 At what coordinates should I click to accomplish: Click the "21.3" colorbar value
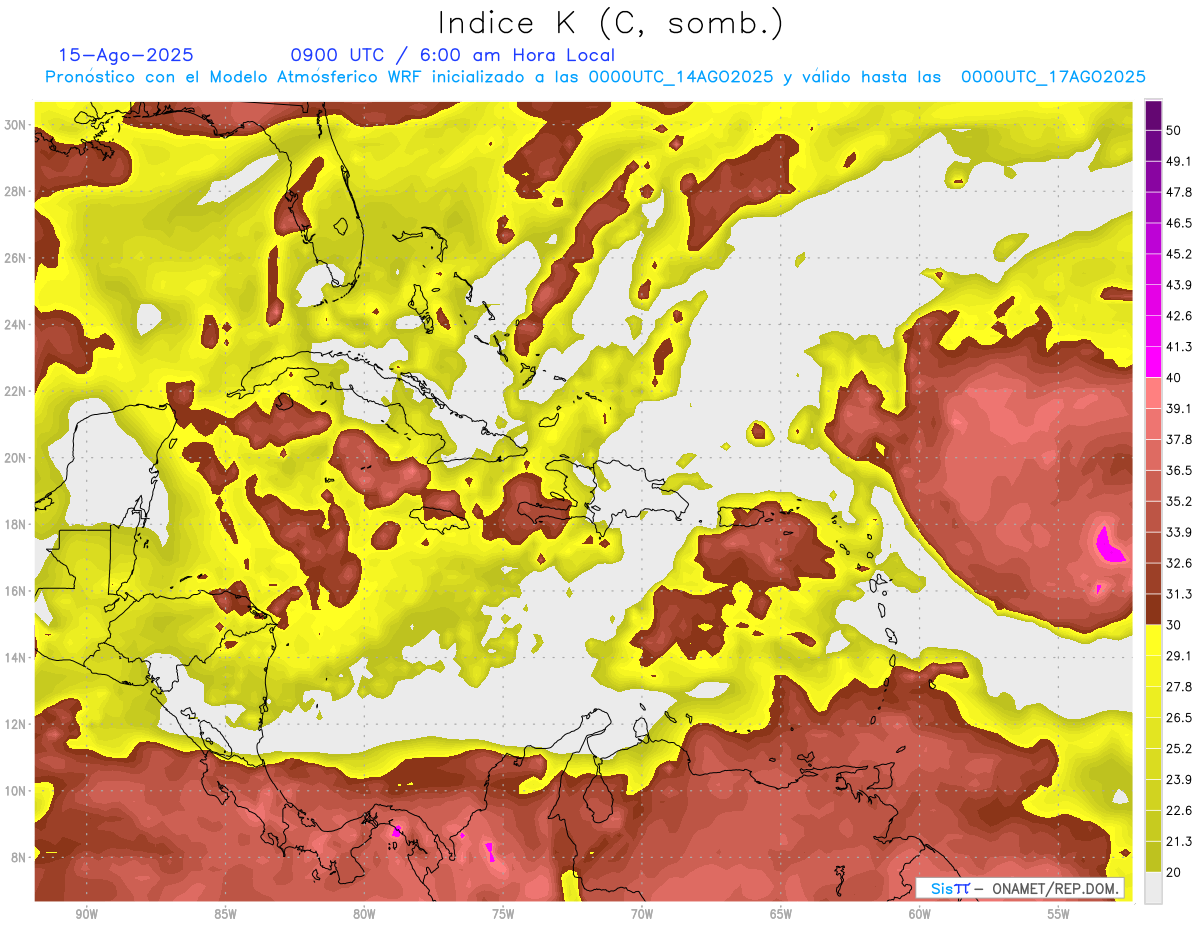tap(1178, 841)
